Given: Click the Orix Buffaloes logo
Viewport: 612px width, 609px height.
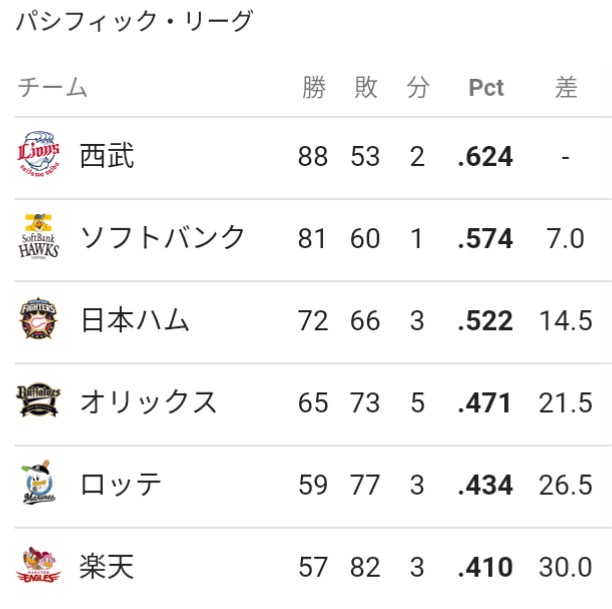Looking at the screenshot, I should [39, 400].
